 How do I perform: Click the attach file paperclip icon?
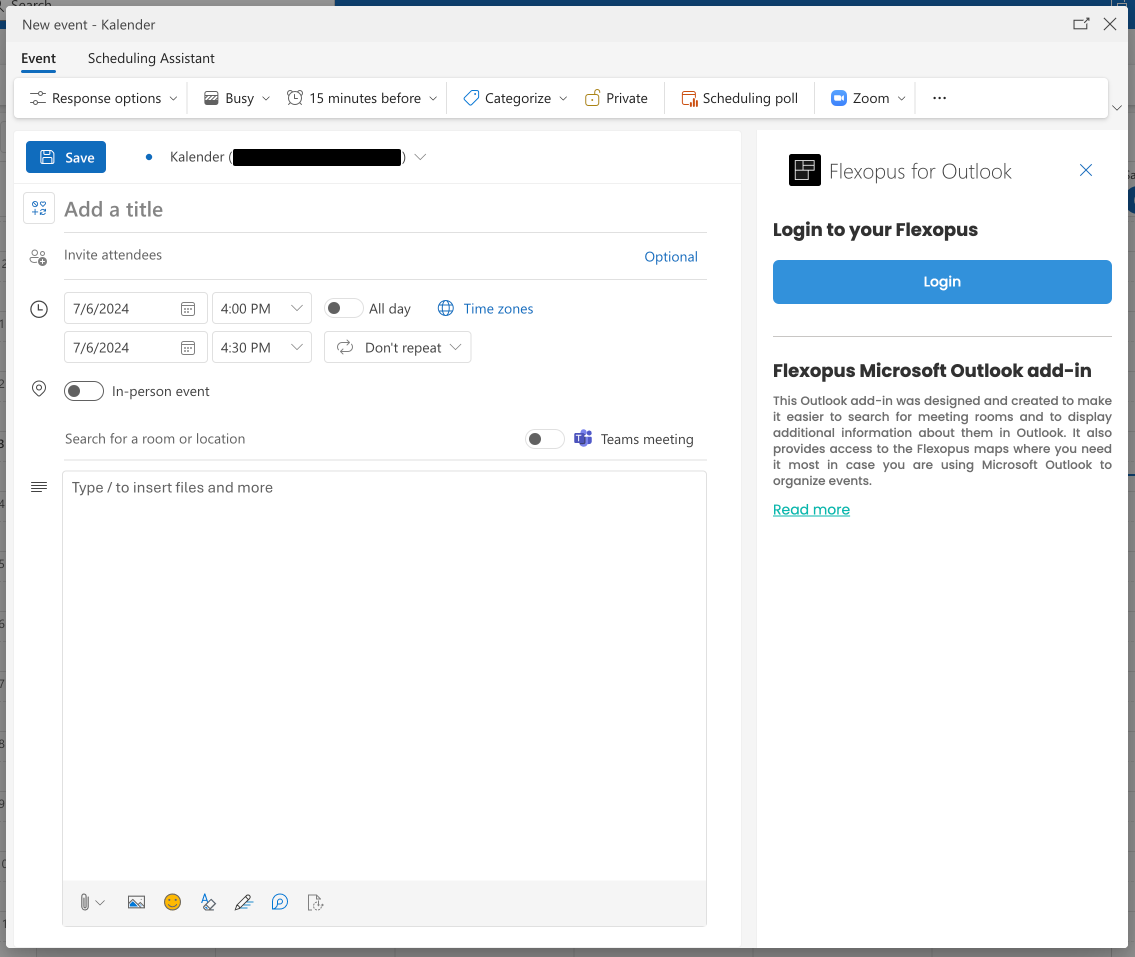(x=85, y=902)
